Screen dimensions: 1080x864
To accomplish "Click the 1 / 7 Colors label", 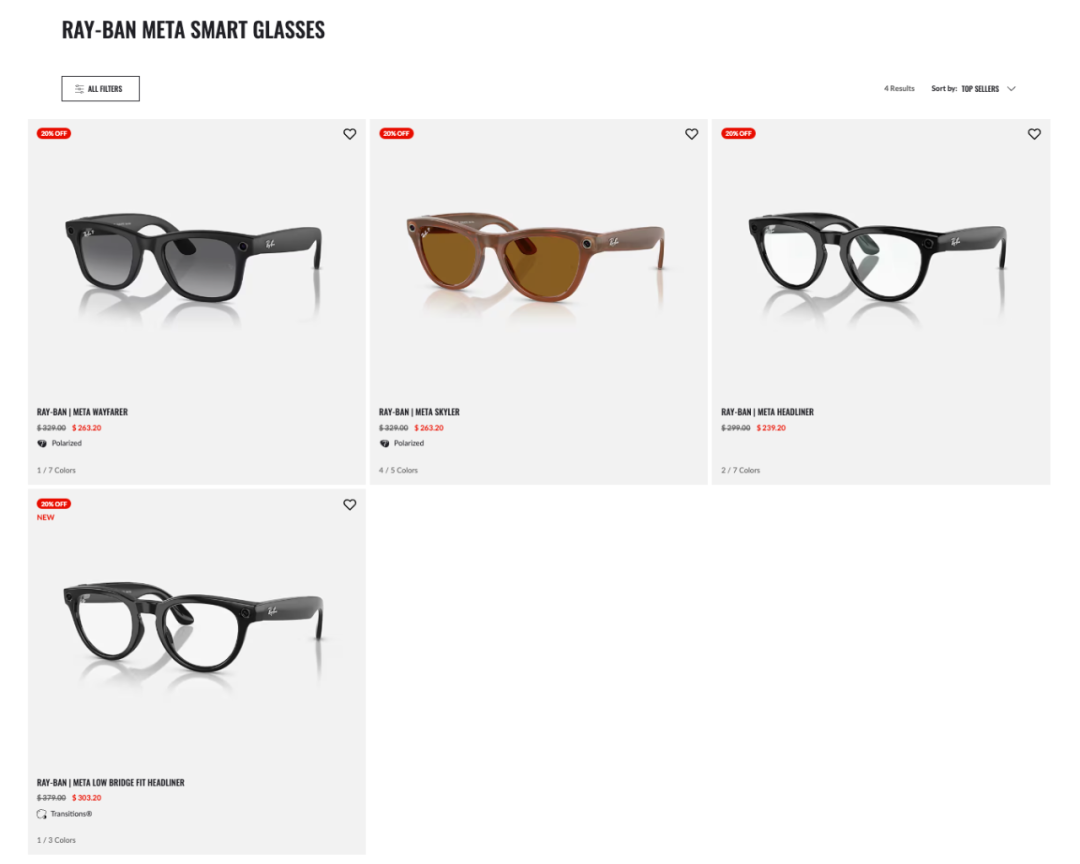I will pos(56,471).
